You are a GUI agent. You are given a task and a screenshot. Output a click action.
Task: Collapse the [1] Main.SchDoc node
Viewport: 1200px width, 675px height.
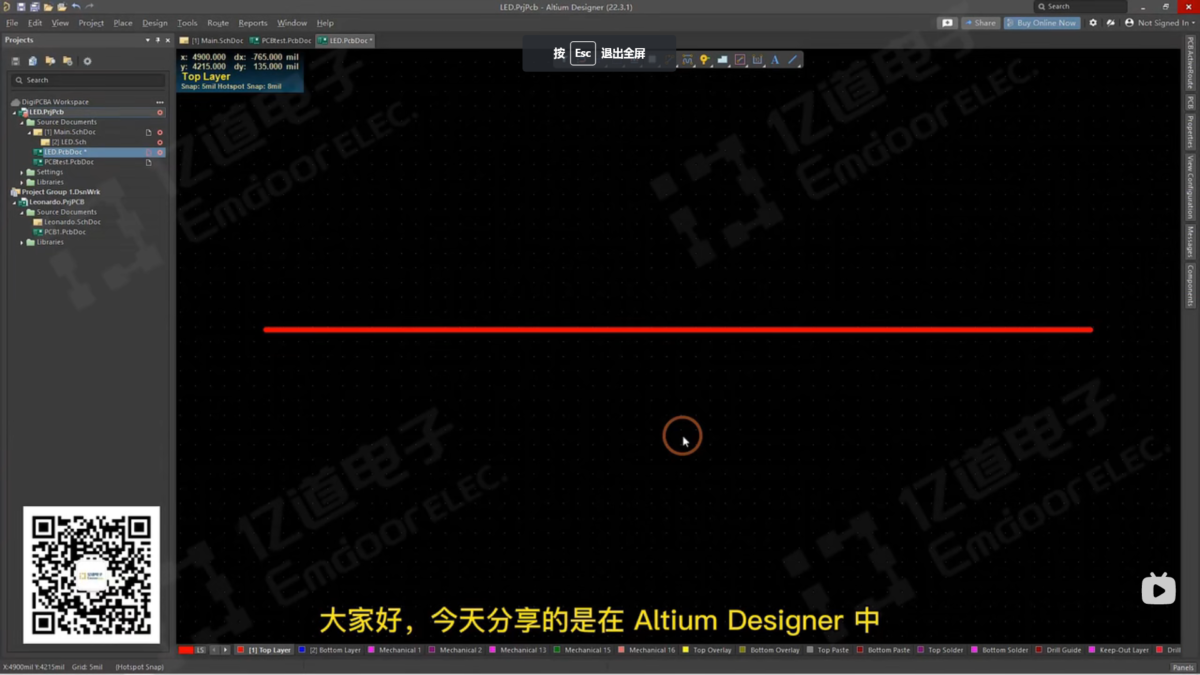29,132
